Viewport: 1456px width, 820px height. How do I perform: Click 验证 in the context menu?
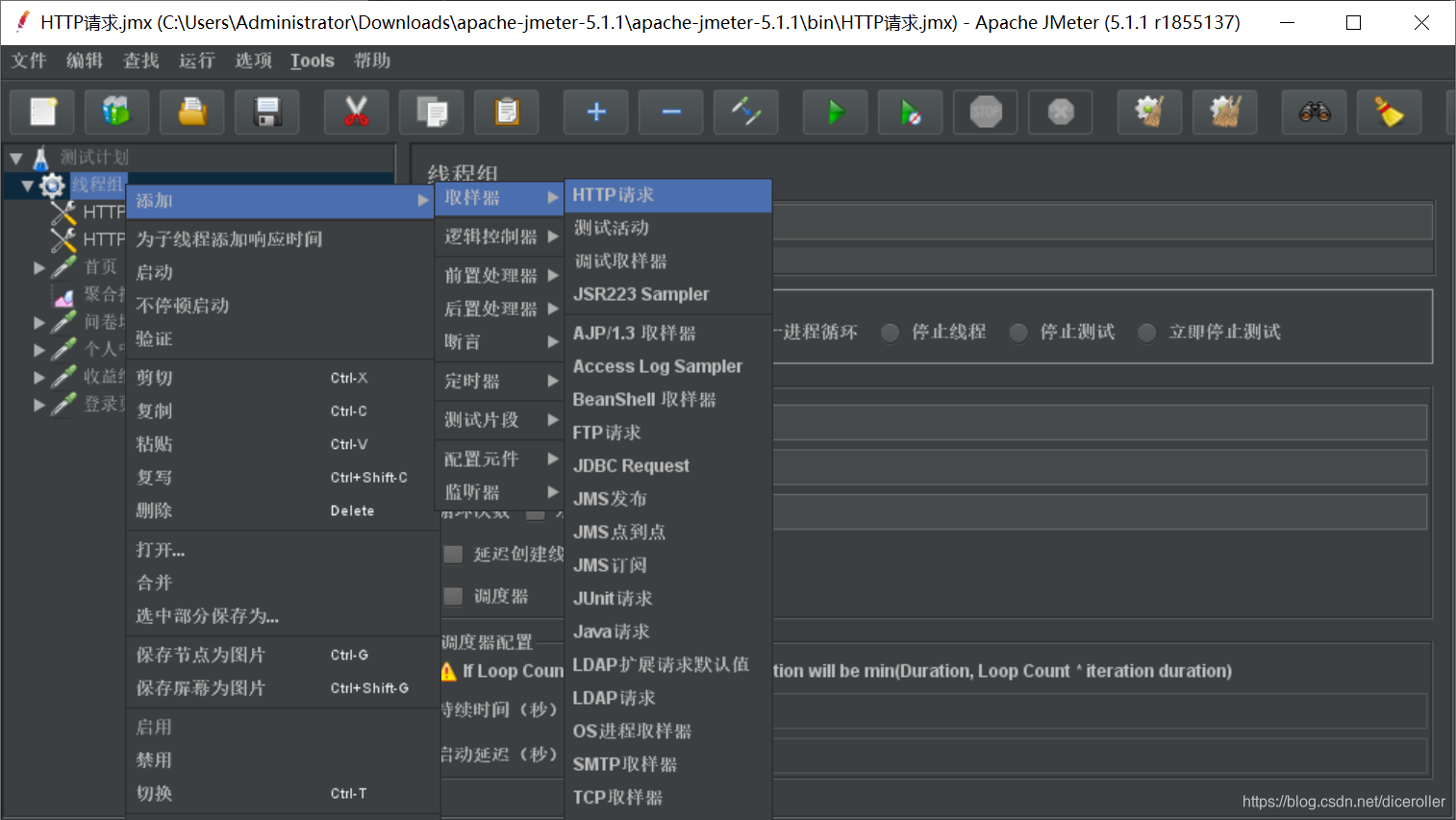(280, 339)
